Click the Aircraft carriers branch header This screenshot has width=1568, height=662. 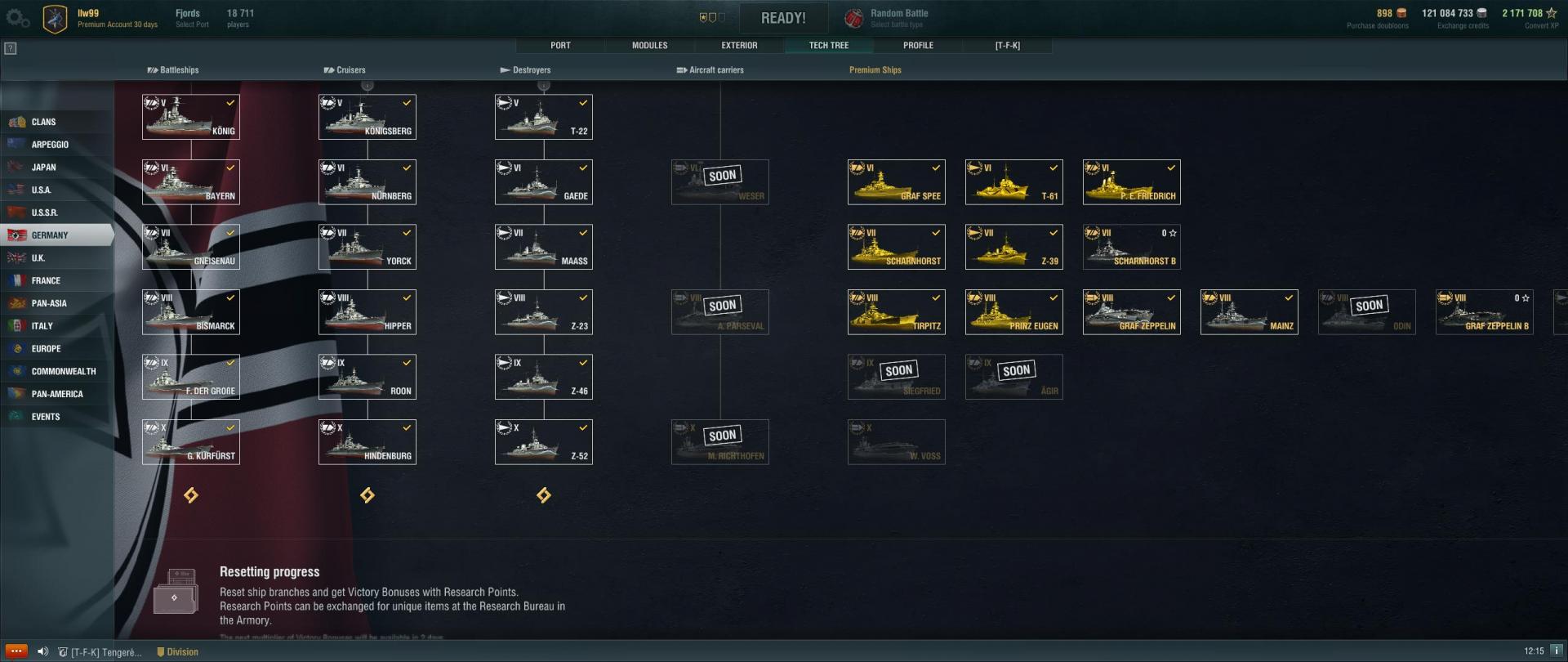[x=710, y=69]
